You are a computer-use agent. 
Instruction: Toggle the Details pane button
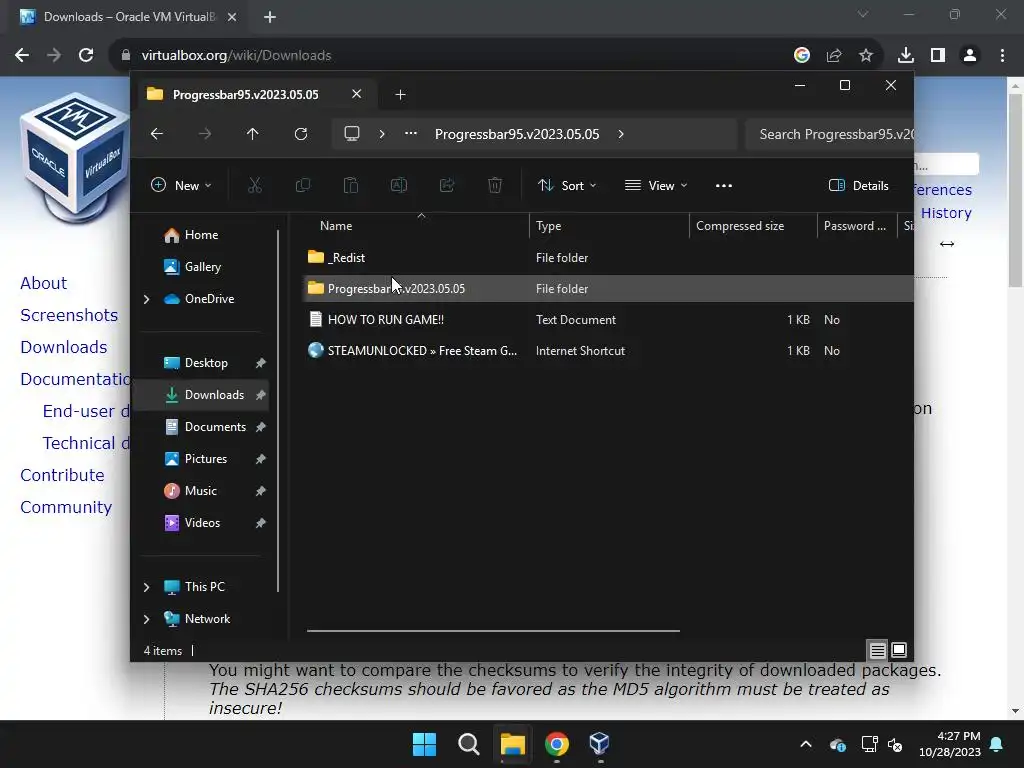coord(859,185)
